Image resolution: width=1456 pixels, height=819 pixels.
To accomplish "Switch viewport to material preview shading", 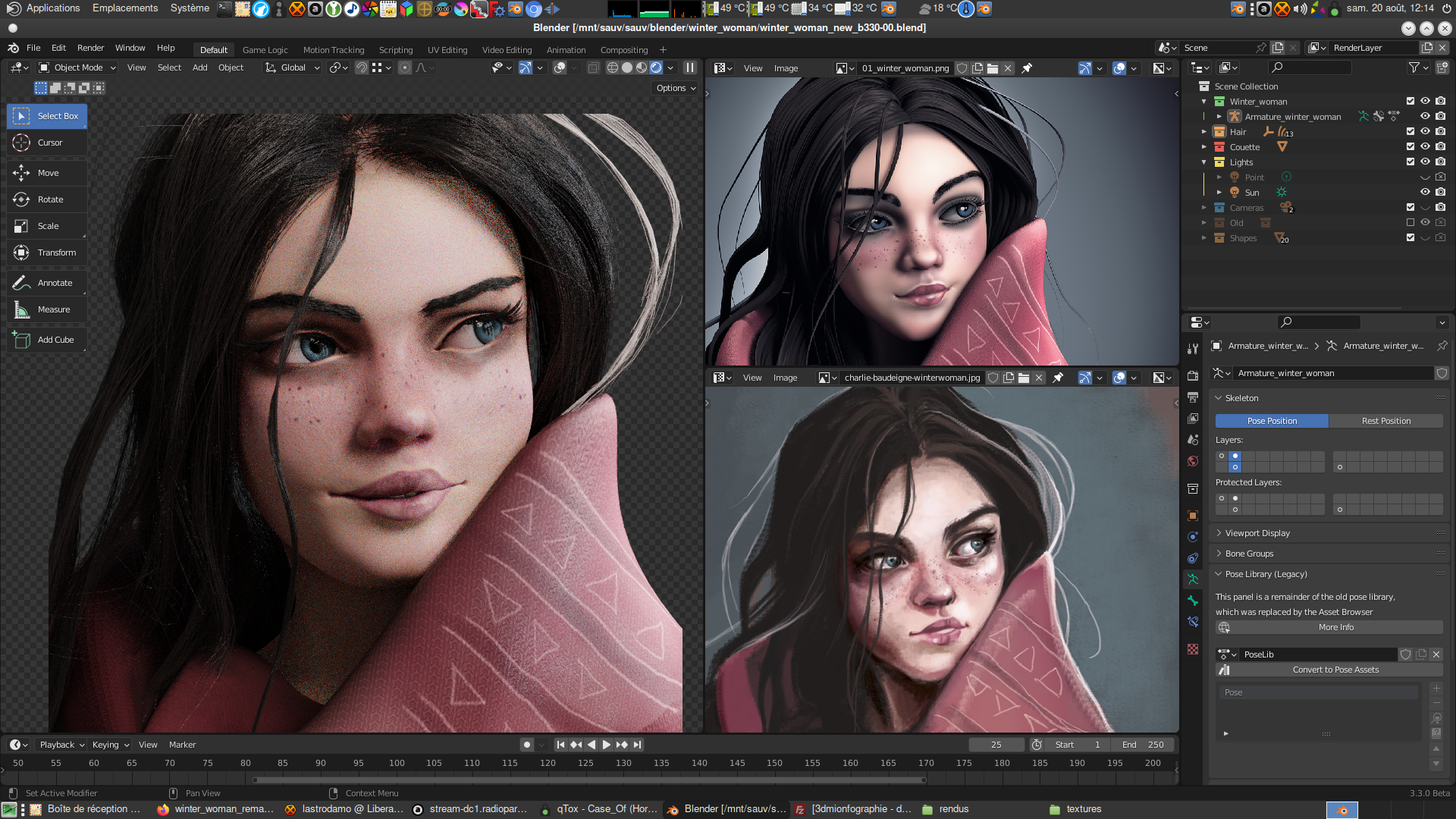I will coord(642,67).
